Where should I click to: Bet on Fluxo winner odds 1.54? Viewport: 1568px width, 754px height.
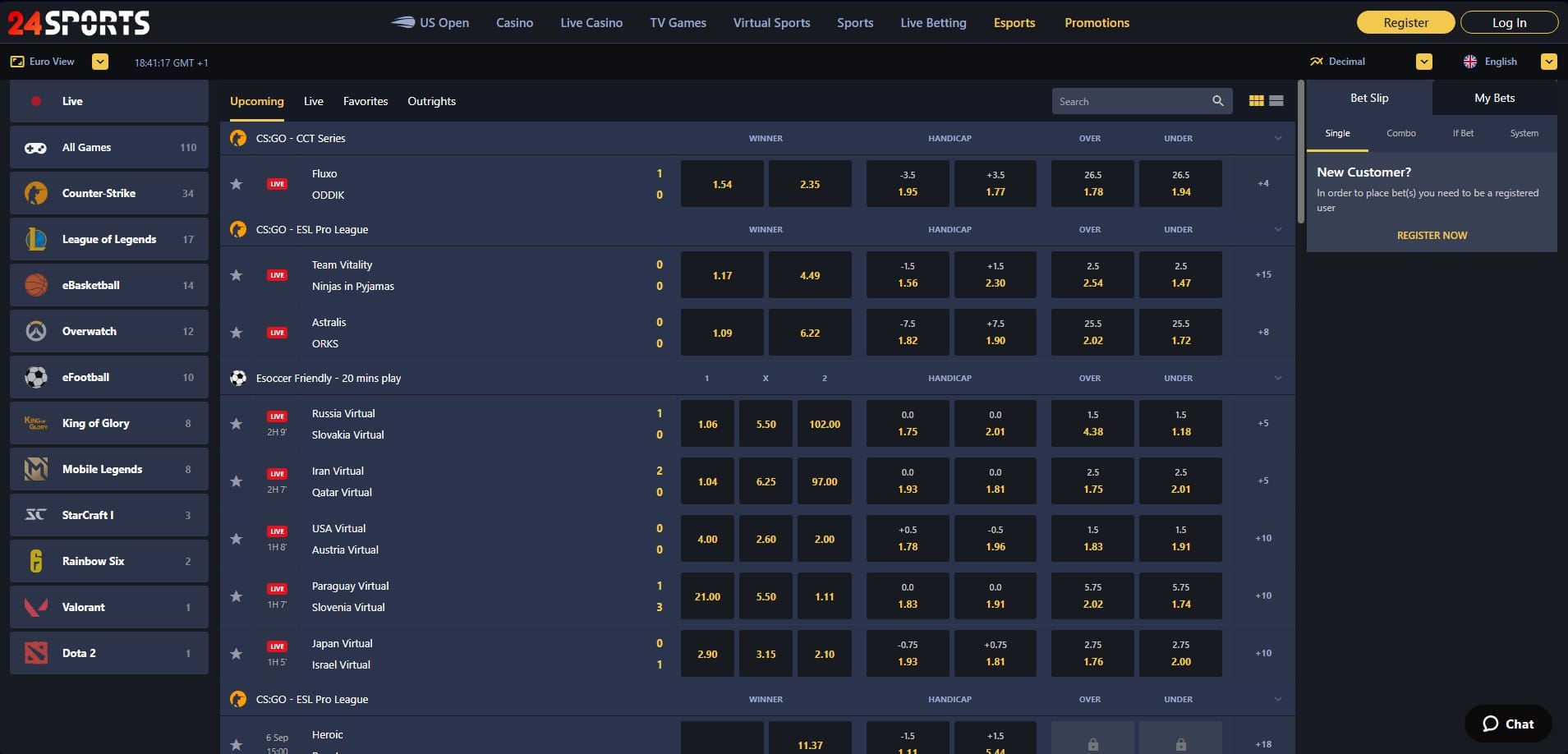(x=722, y=184)
